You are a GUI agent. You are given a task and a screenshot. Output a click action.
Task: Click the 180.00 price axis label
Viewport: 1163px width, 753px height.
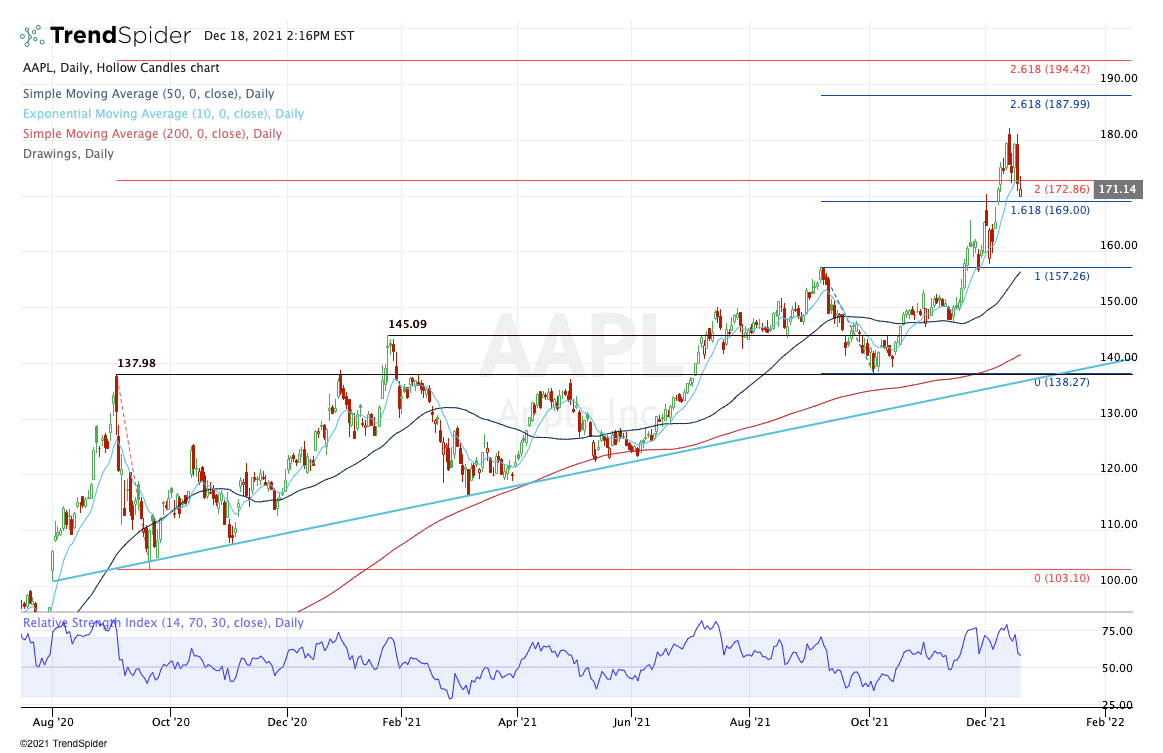1118,135
